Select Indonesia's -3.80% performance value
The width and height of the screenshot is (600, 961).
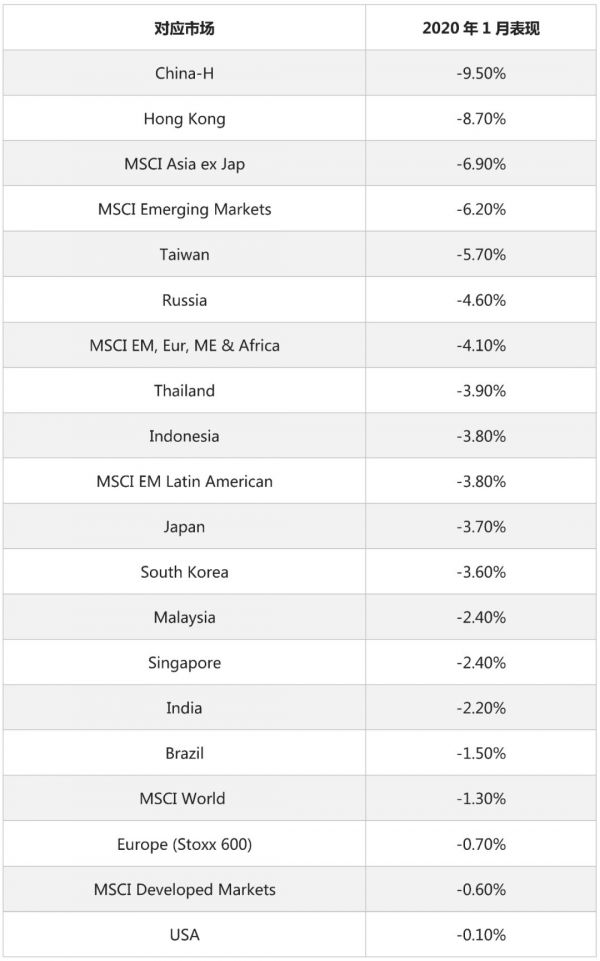(x=480, y=436)
